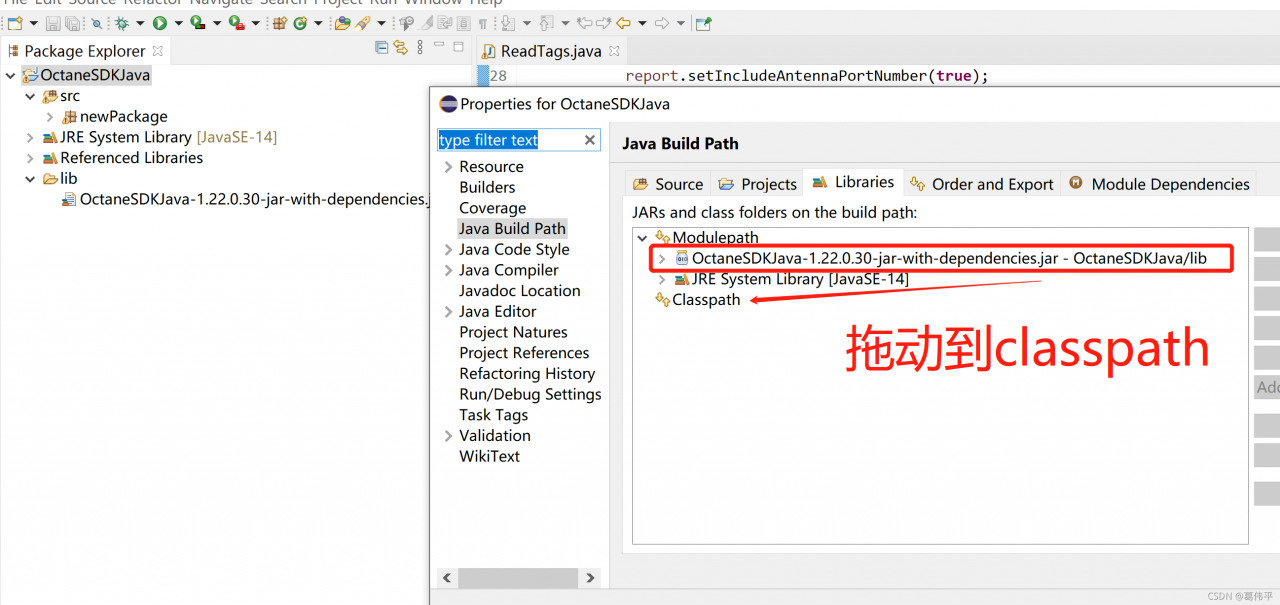Click the Debug bug icon in toolbar
The image size is (1280, 605).
pyautogui.click(x=121, y=23)
